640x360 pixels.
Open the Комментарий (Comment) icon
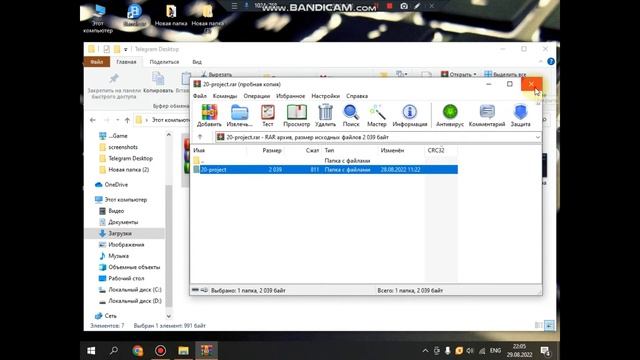(487, 115)
